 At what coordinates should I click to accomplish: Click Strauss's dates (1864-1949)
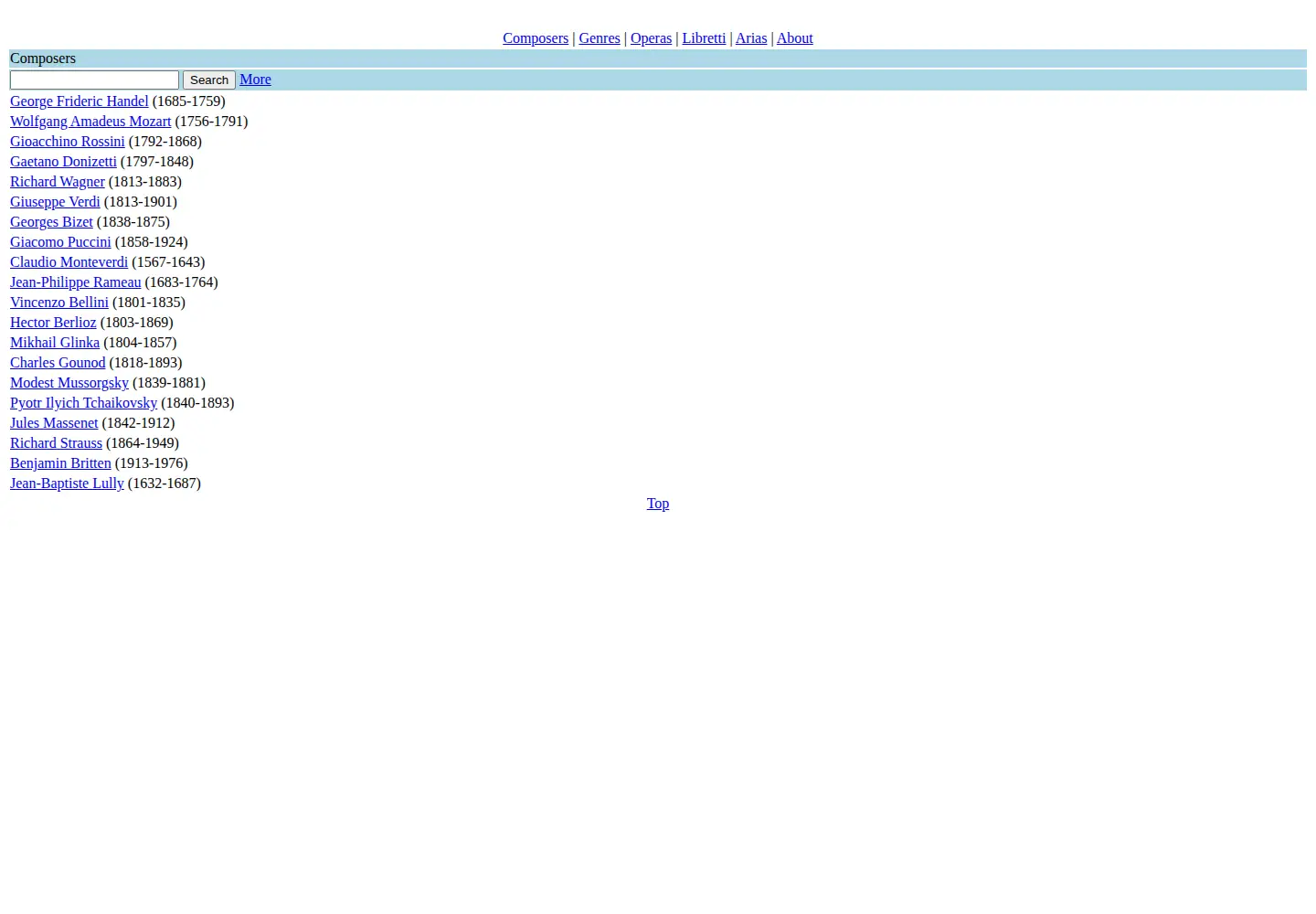[x=143, y=443]
